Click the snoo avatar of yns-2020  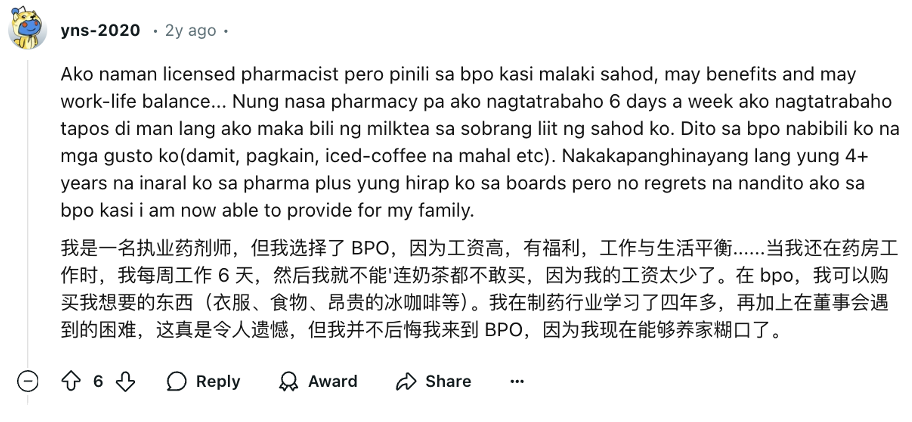click(x=28, y=31)
